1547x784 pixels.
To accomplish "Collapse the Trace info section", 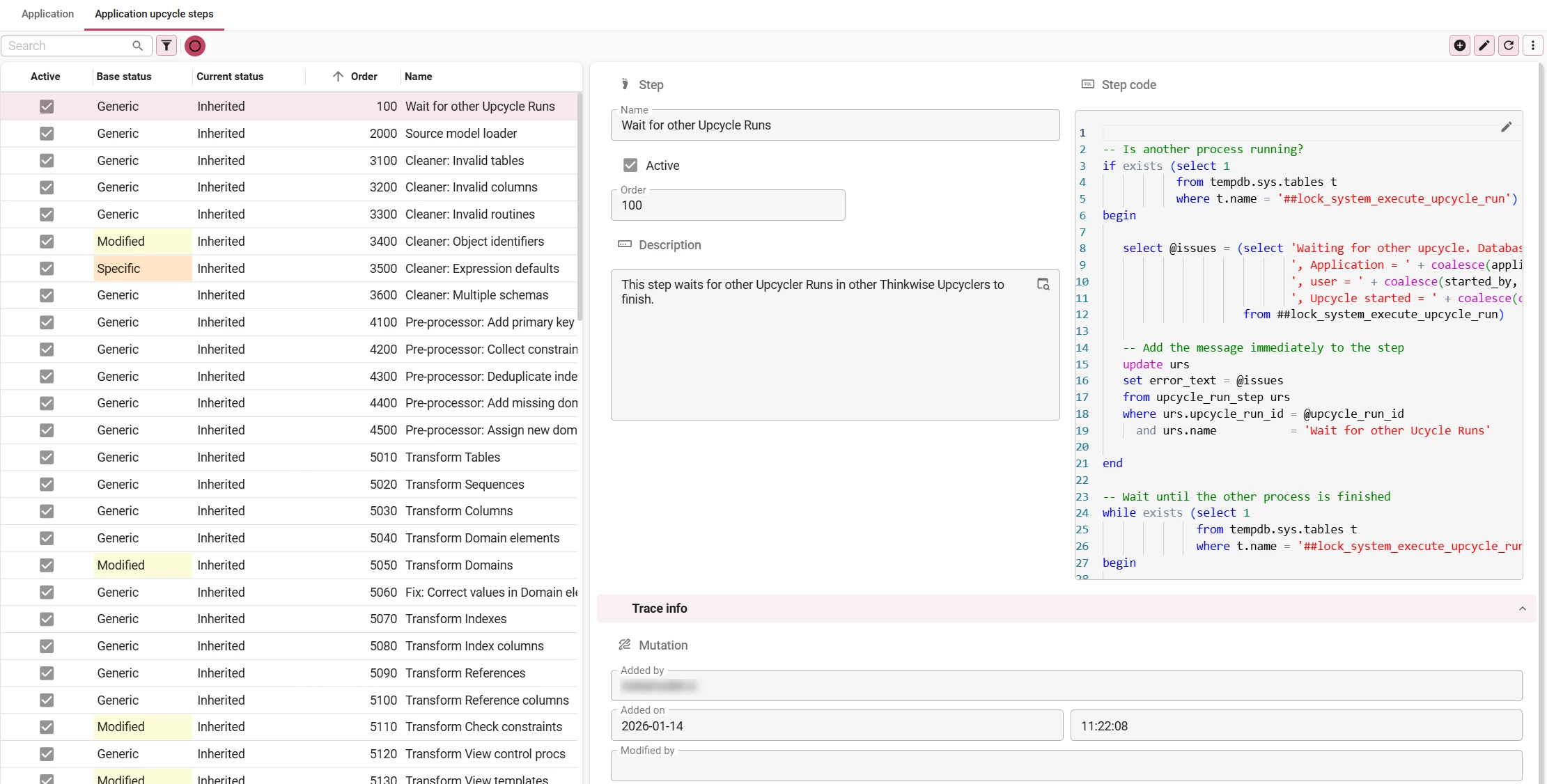I will 1522,609.
